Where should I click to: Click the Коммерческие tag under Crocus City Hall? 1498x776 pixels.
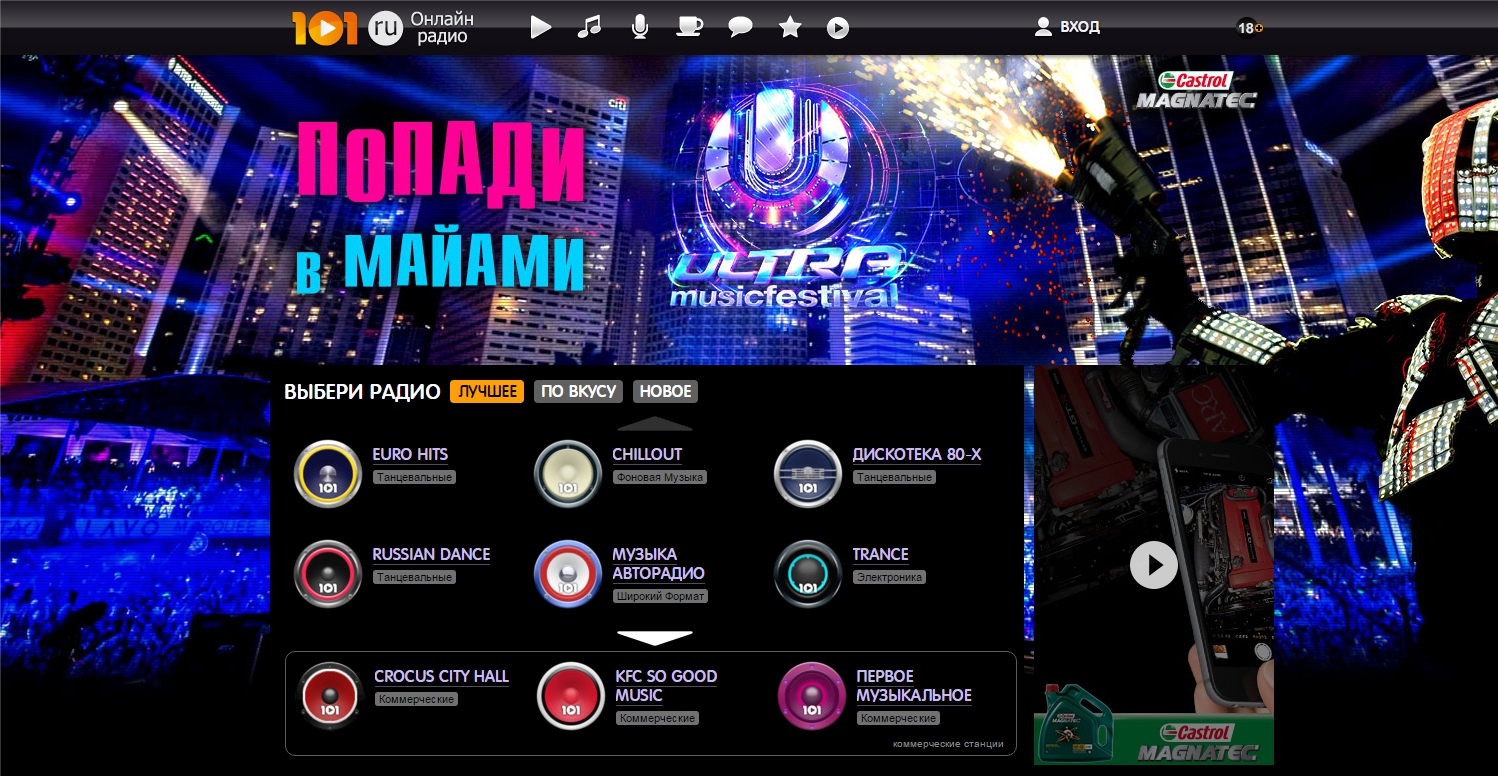click(x=417, y=700)
